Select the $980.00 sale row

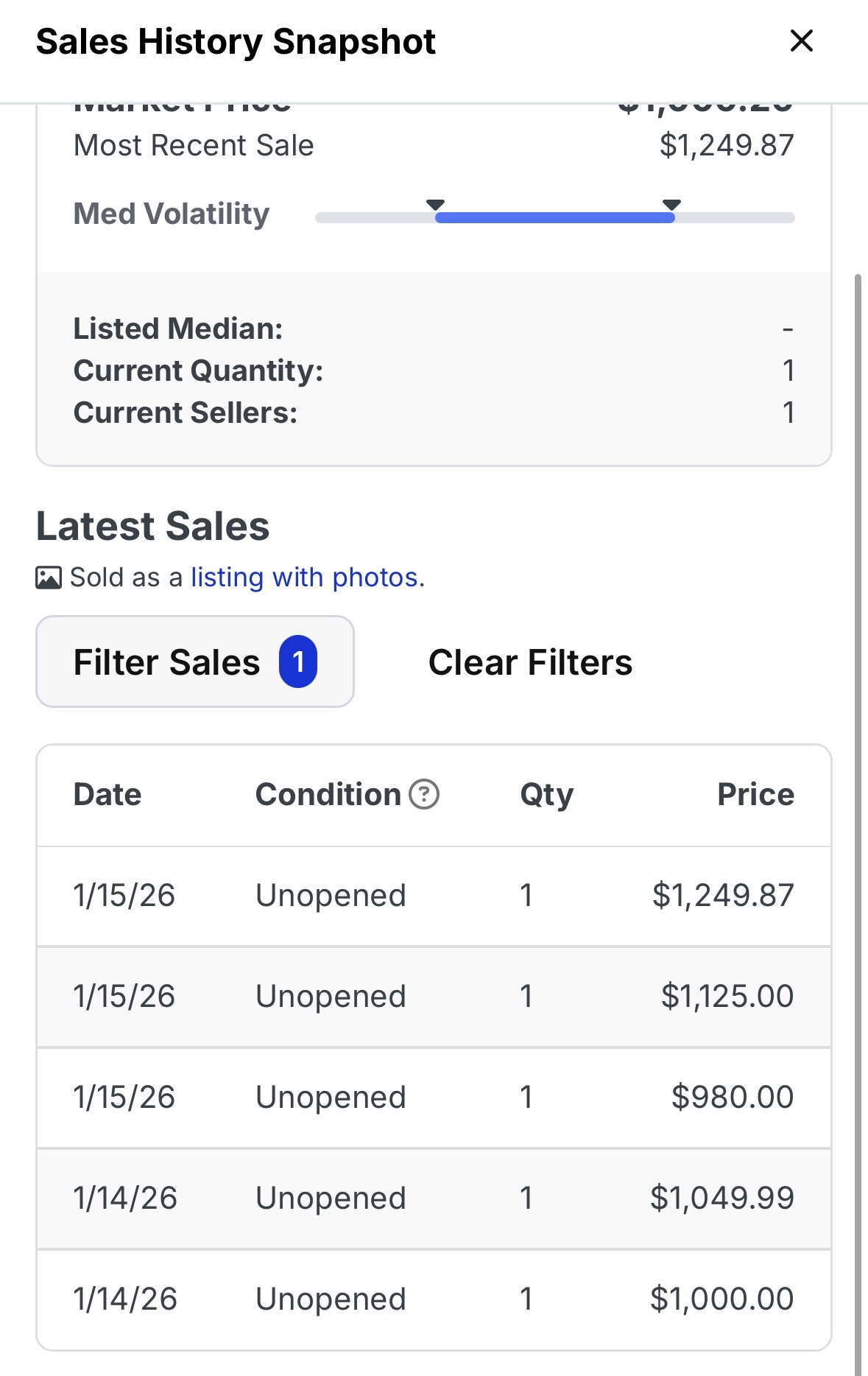434,1098
